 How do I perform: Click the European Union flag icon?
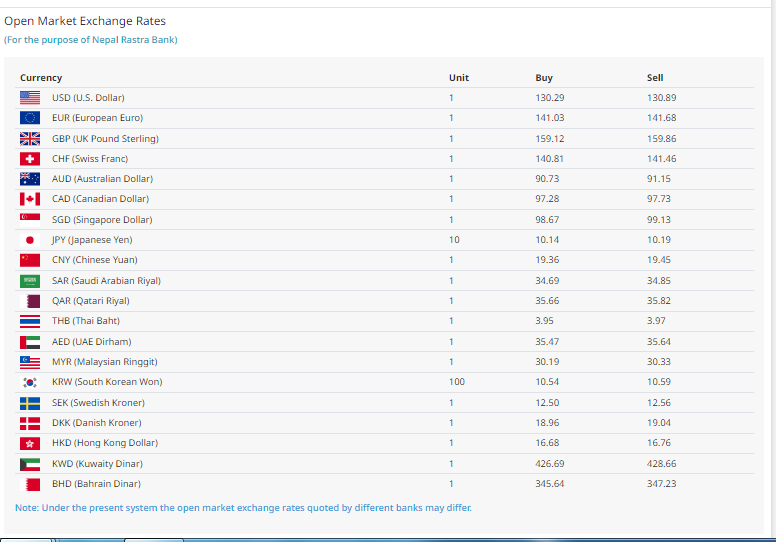[30, 118]
